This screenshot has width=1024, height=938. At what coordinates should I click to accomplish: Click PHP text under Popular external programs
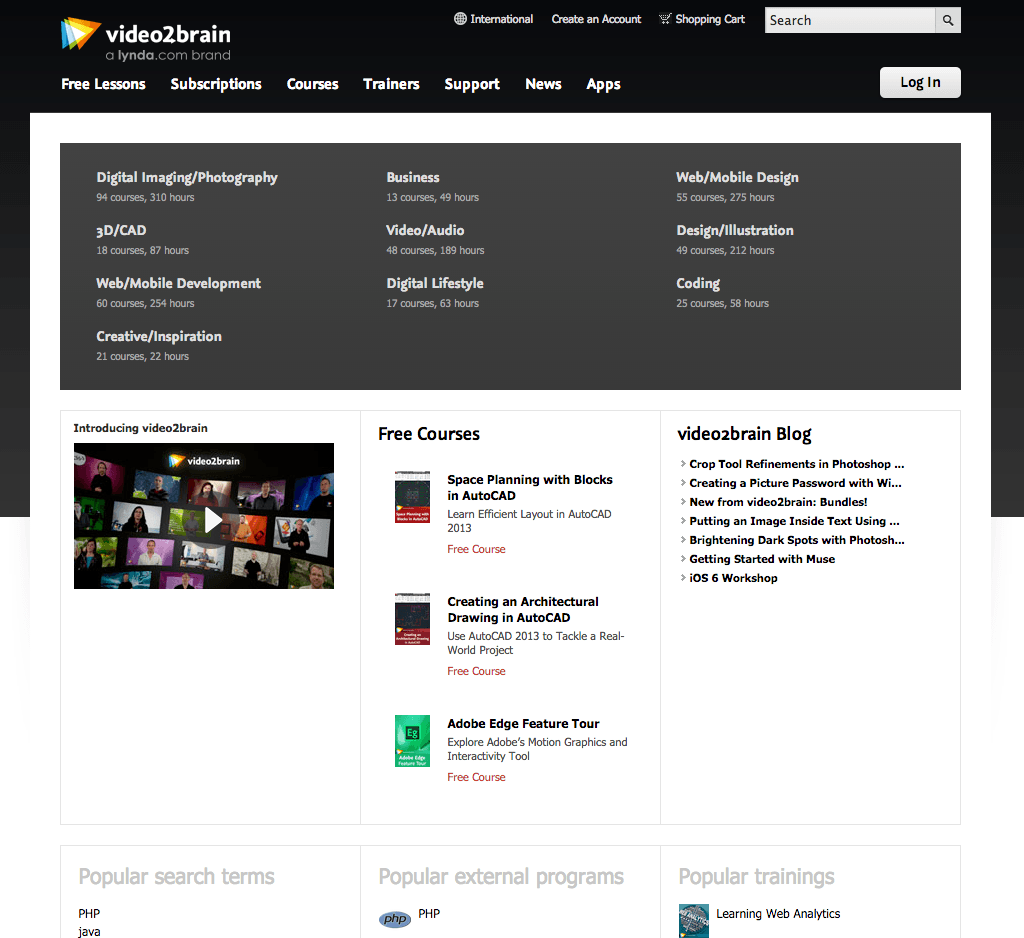coord(429,914)
